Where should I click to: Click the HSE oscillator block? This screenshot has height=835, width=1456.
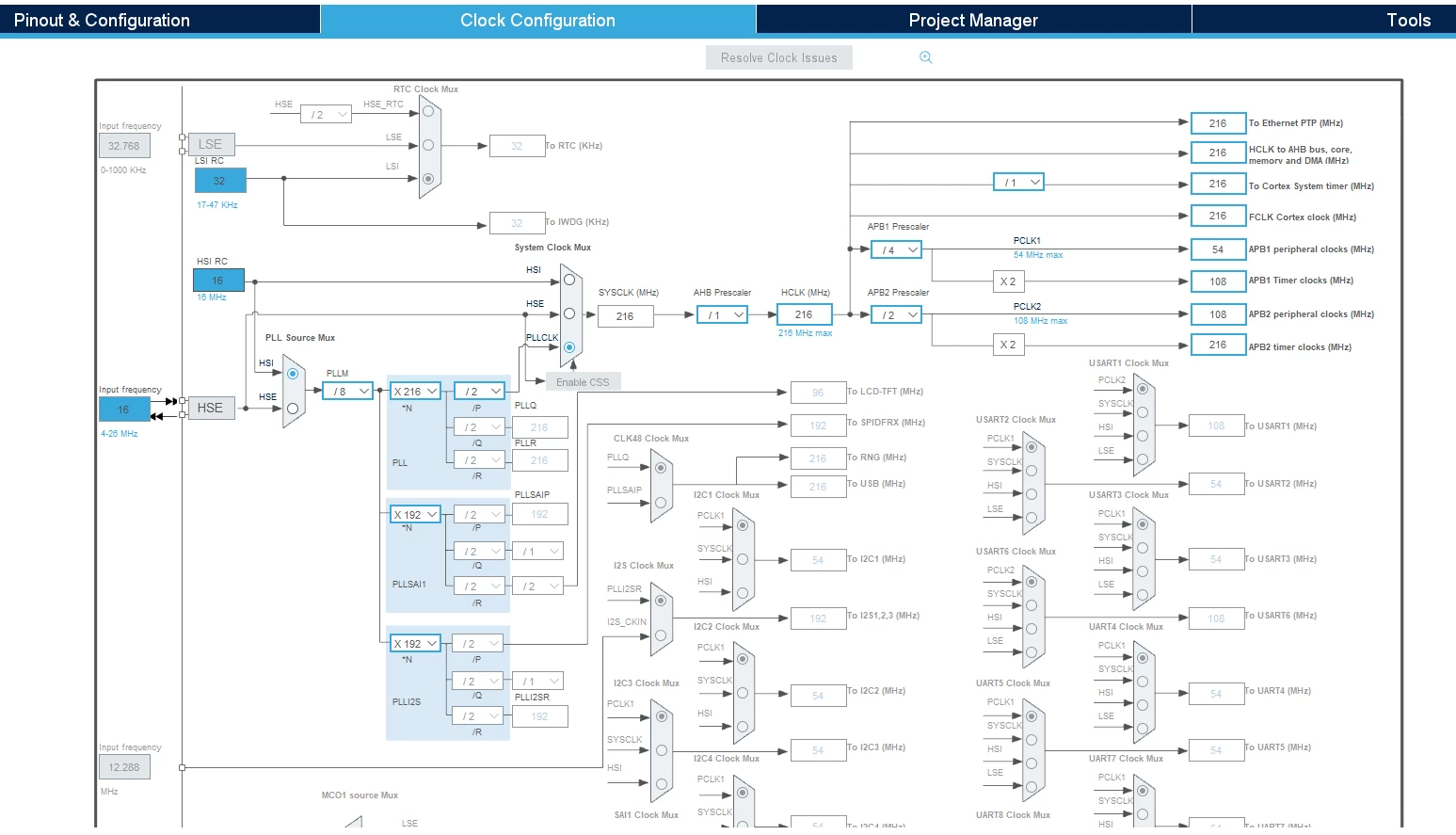211,408
